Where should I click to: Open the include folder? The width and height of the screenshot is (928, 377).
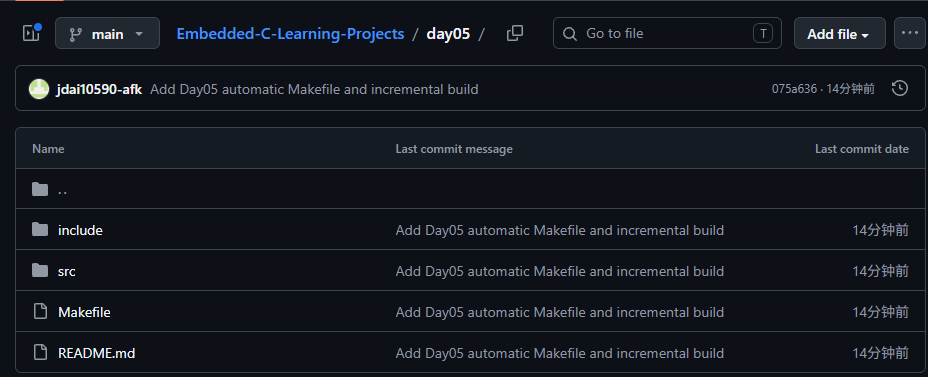pos(80,230)
